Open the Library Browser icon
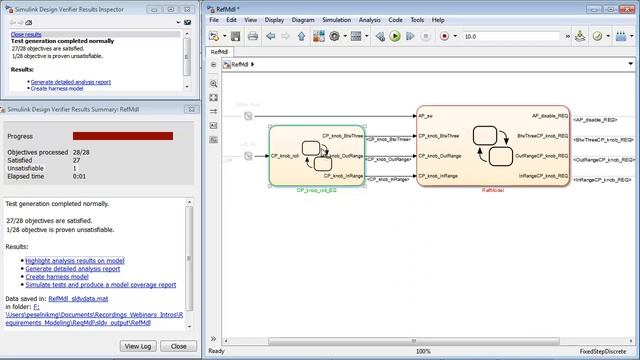Image resolution: width=640 pixels, height=360 pixels. (319, 36)
